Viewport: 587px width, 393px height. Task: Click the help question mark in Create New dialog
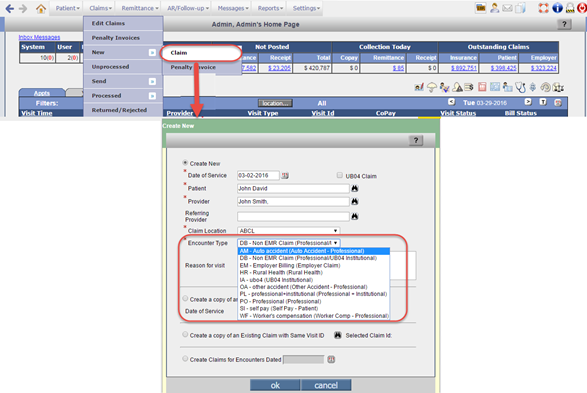coord(416,140)
